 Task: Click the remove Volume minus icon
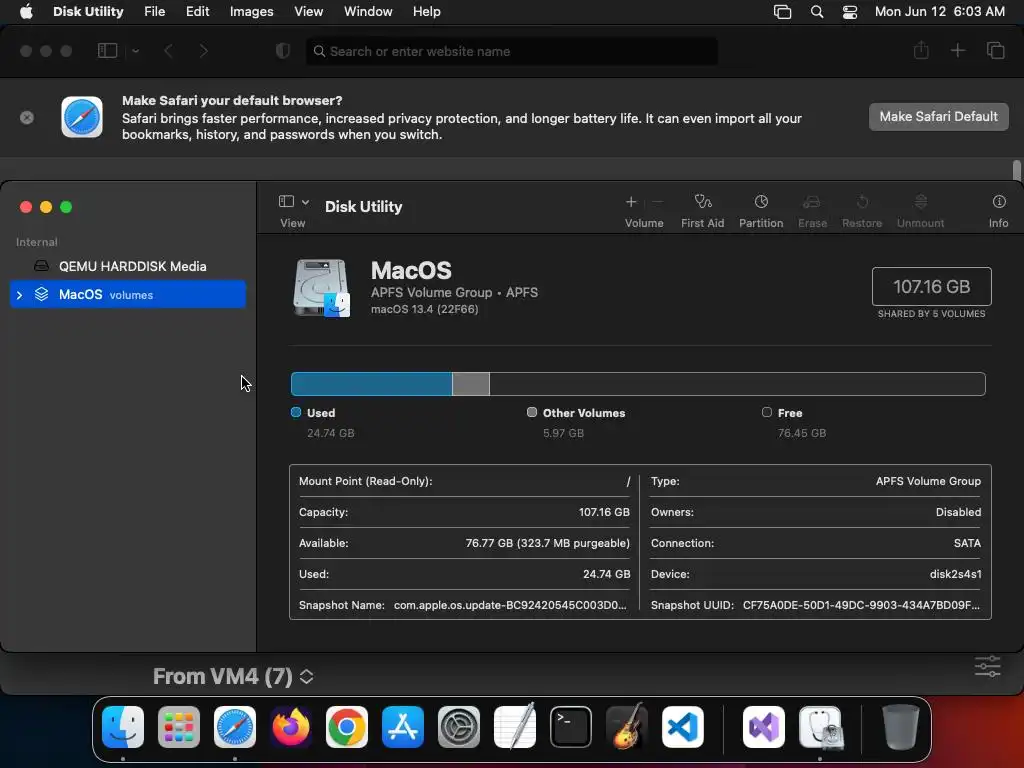coord(658,202)
